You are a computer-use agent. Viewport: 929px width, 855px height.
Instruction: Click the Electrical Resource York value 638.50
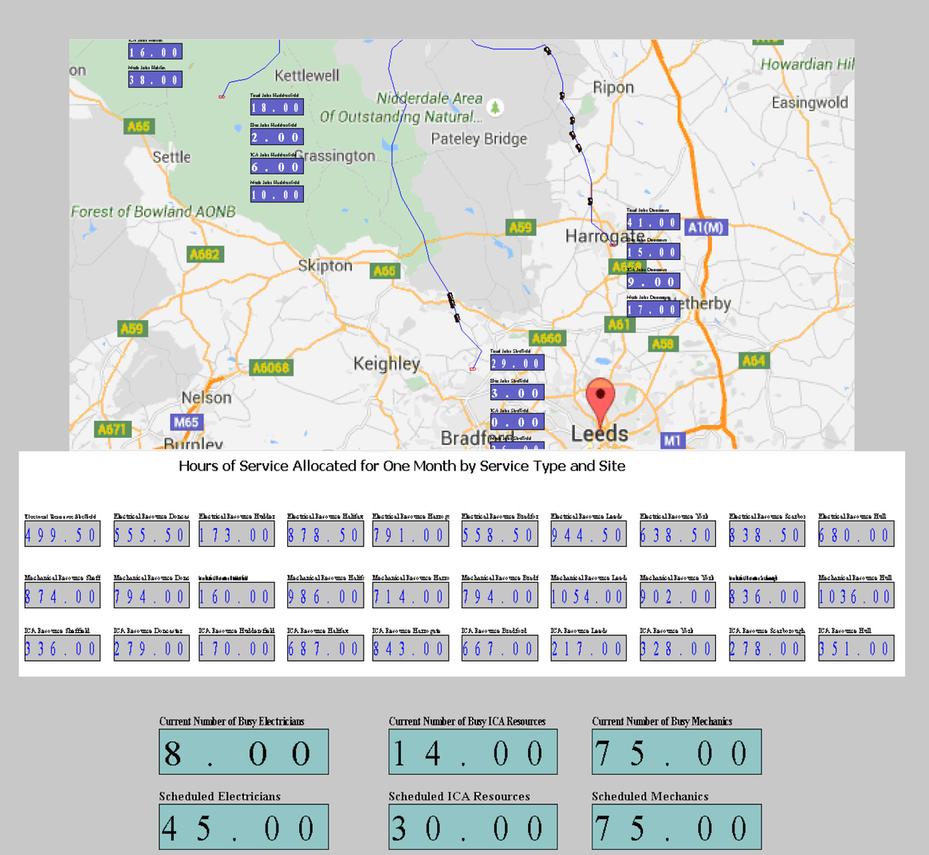(x=677, y=534)
